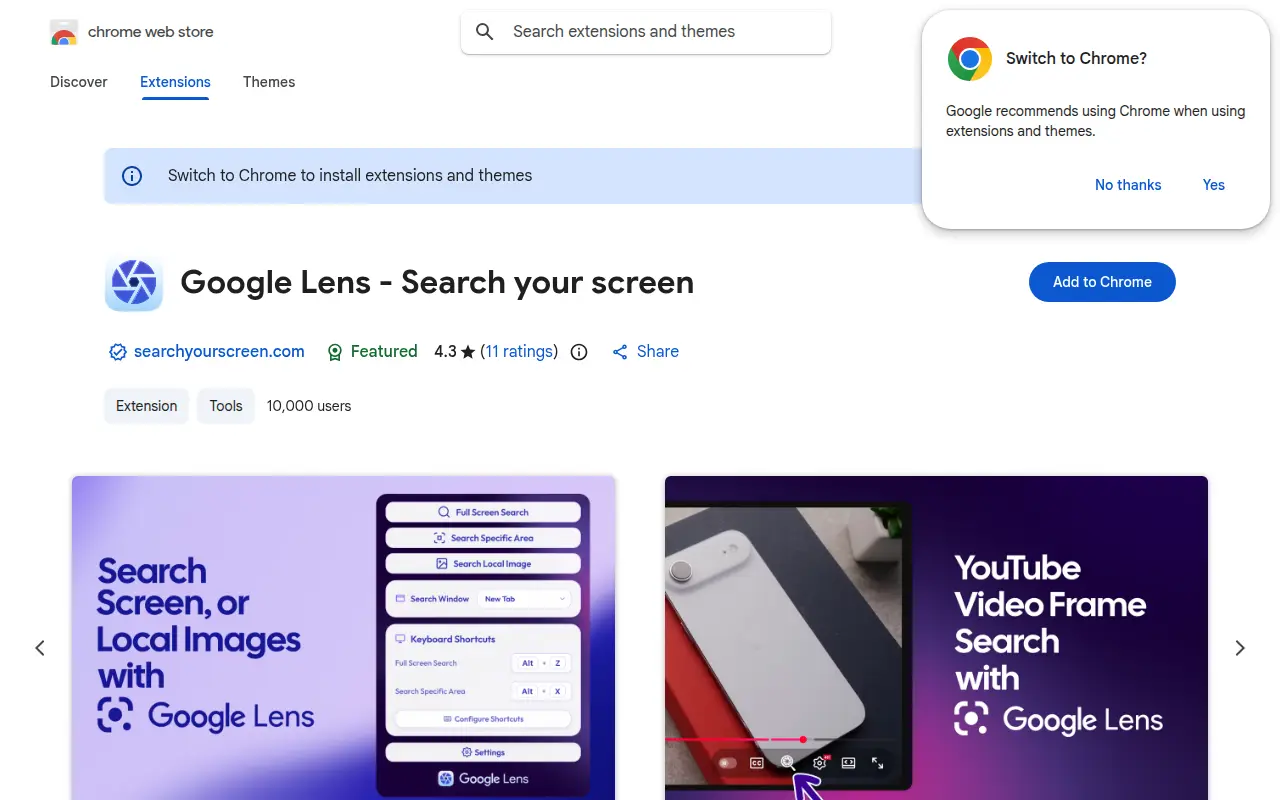
Task: Go to previous screenshot arrow
Action: point(40,648)
